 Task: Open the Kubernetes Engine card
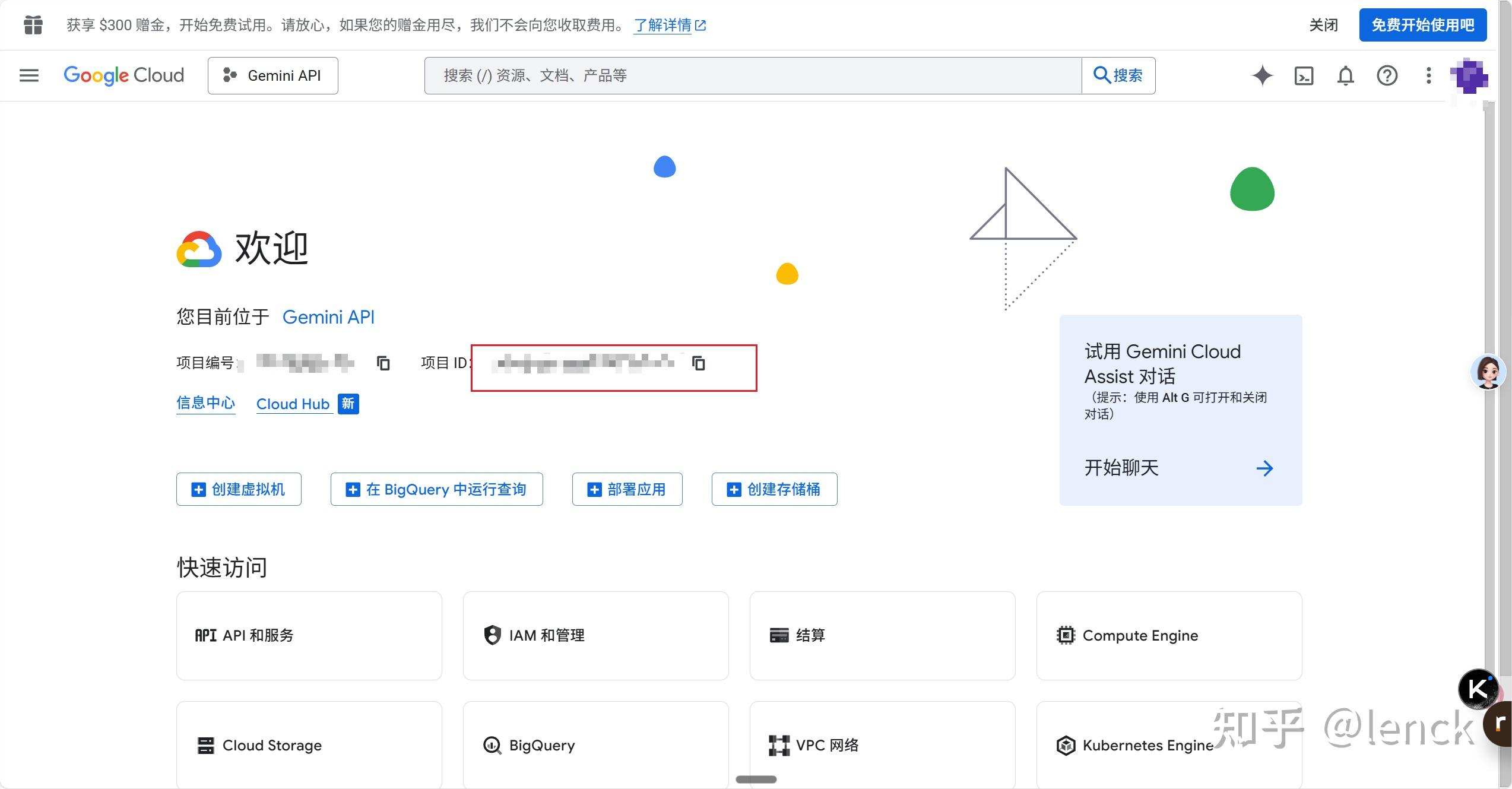point(1169,745)
